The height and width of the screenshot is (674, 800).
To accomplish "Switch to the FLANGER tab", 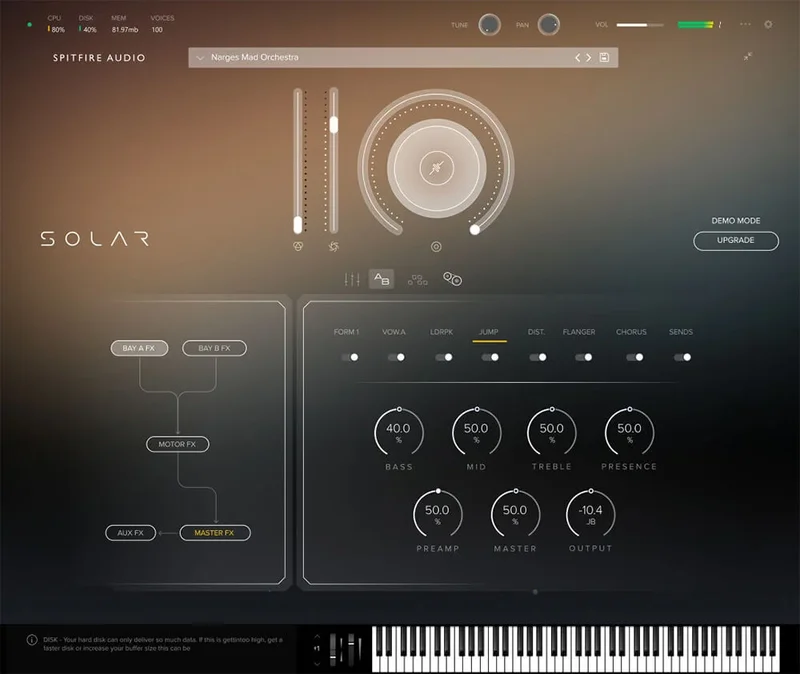I will point(579,332).
